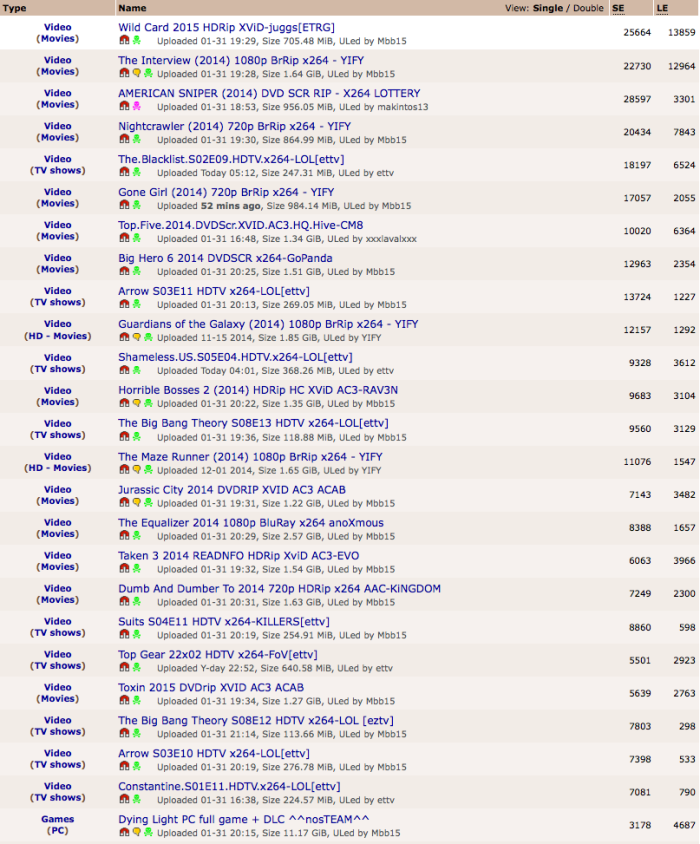Open The Big Bang Theory S08E13 torrent
This screenshot has width=700, height=844.
tap(253, 423)
